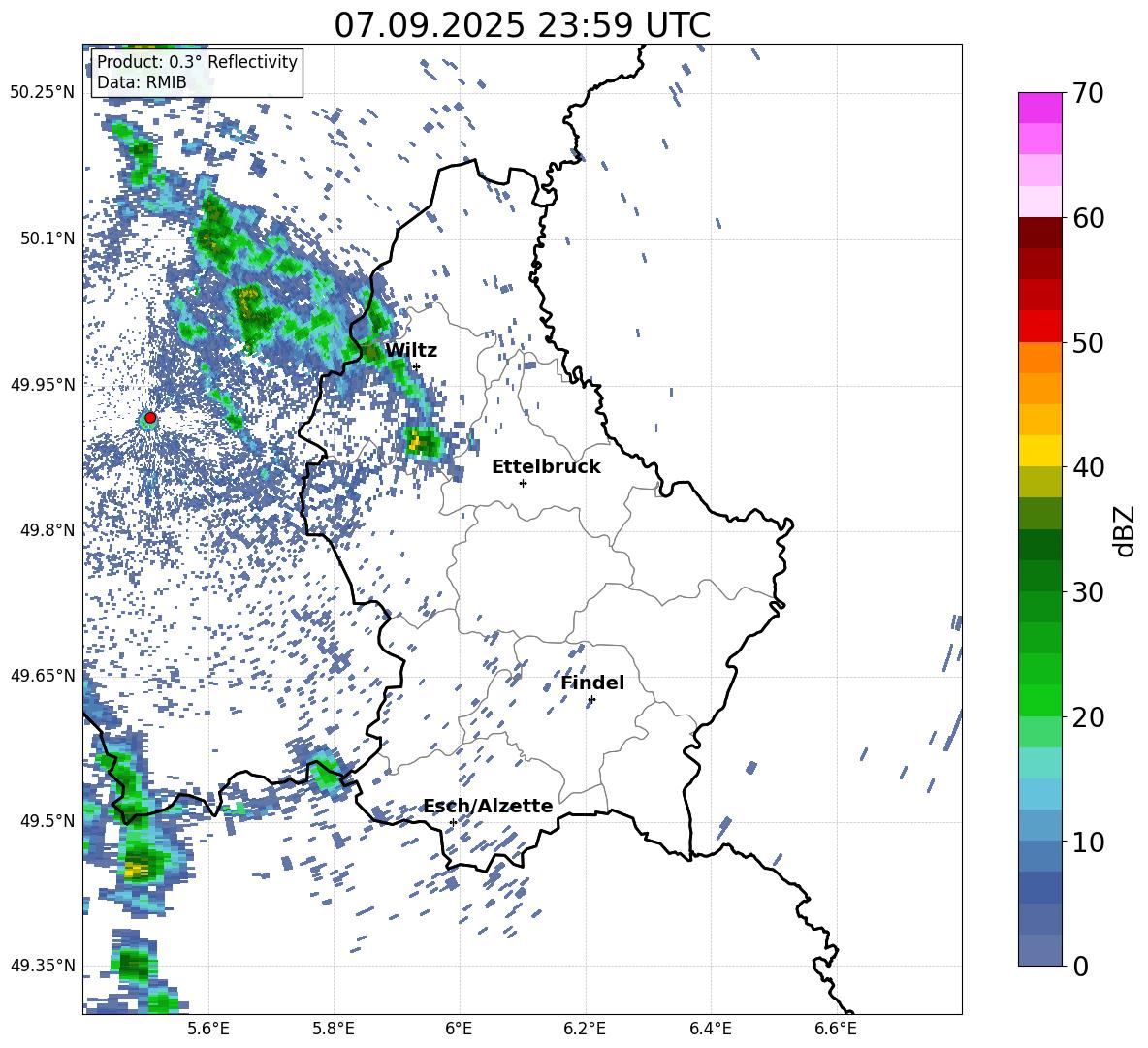This screenshot has width=1148, height=1048.
Task: Click the bright red 50 dBZ colorbar swatch
Action: (1039, 326)
